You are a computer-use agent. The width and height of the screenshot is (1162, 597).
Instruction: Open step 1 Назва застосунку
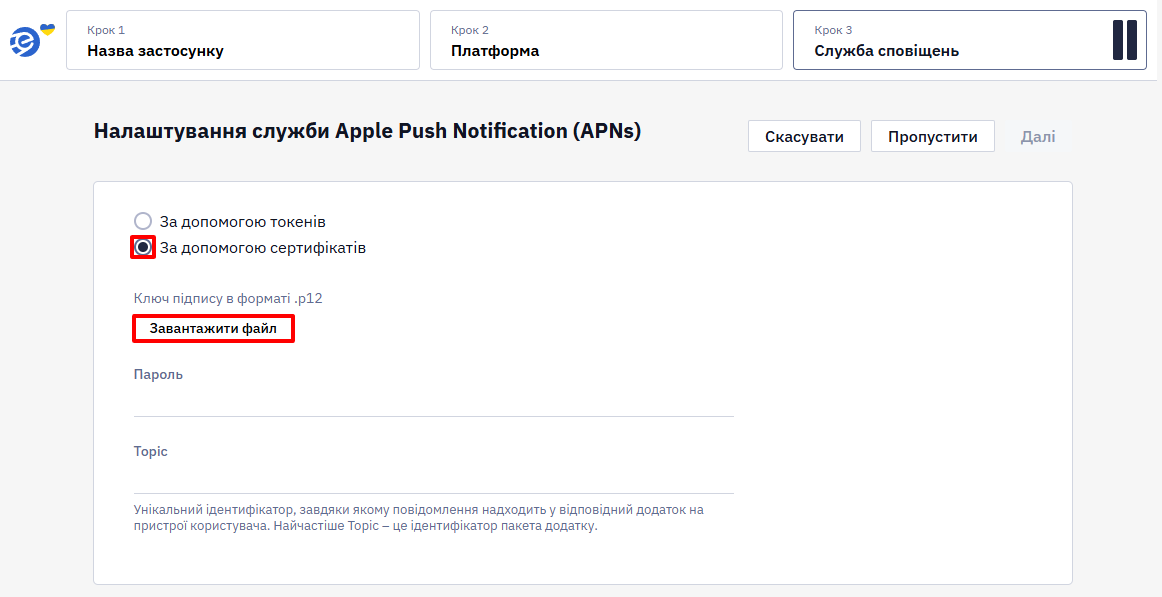(x=243, y=40)
